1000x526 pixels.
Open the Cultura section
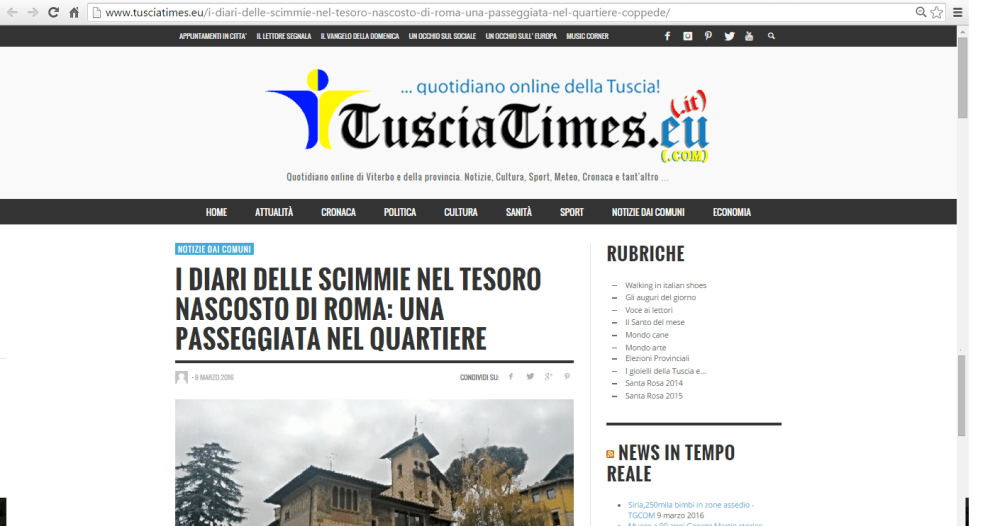click(x=461, y=212)
